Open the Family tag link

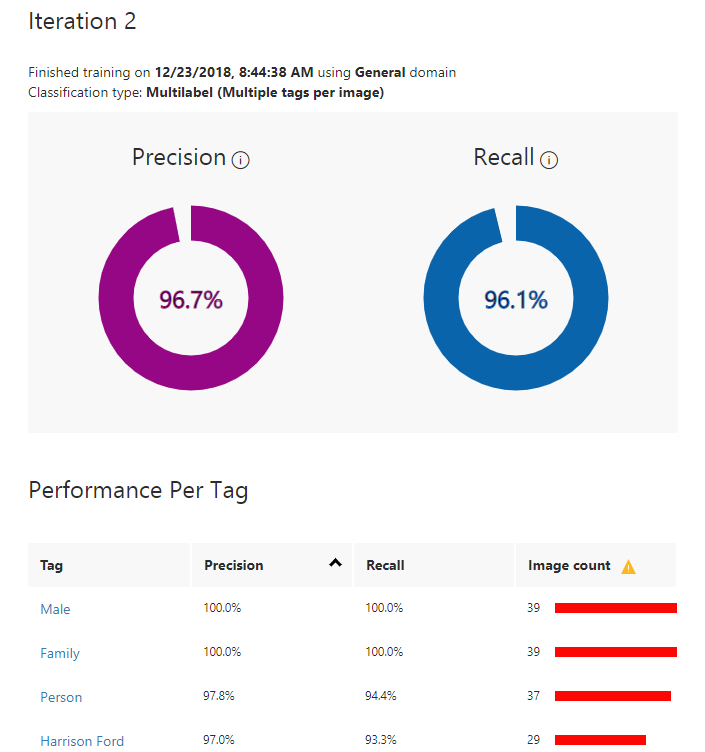pyautogui.click(x=60, y=653)
